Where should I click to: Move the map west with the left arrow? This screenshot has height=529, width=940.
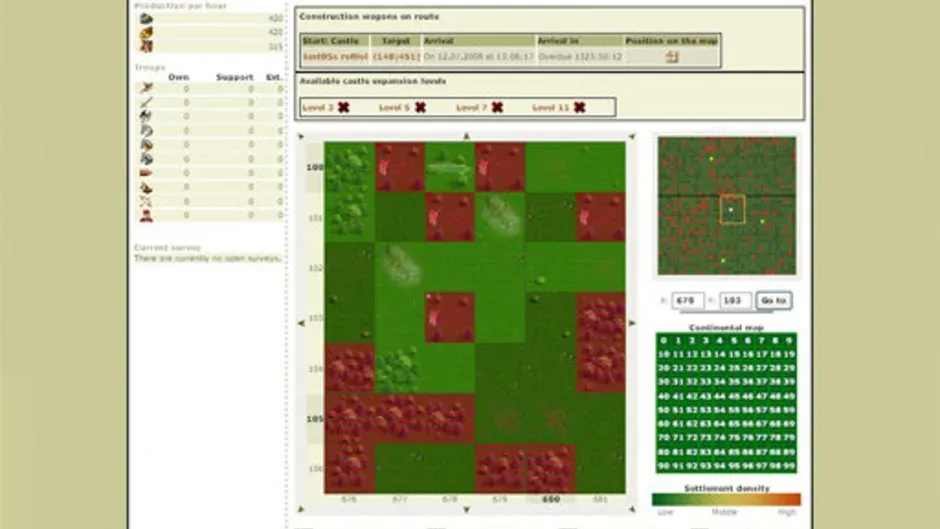click(301, 323)
